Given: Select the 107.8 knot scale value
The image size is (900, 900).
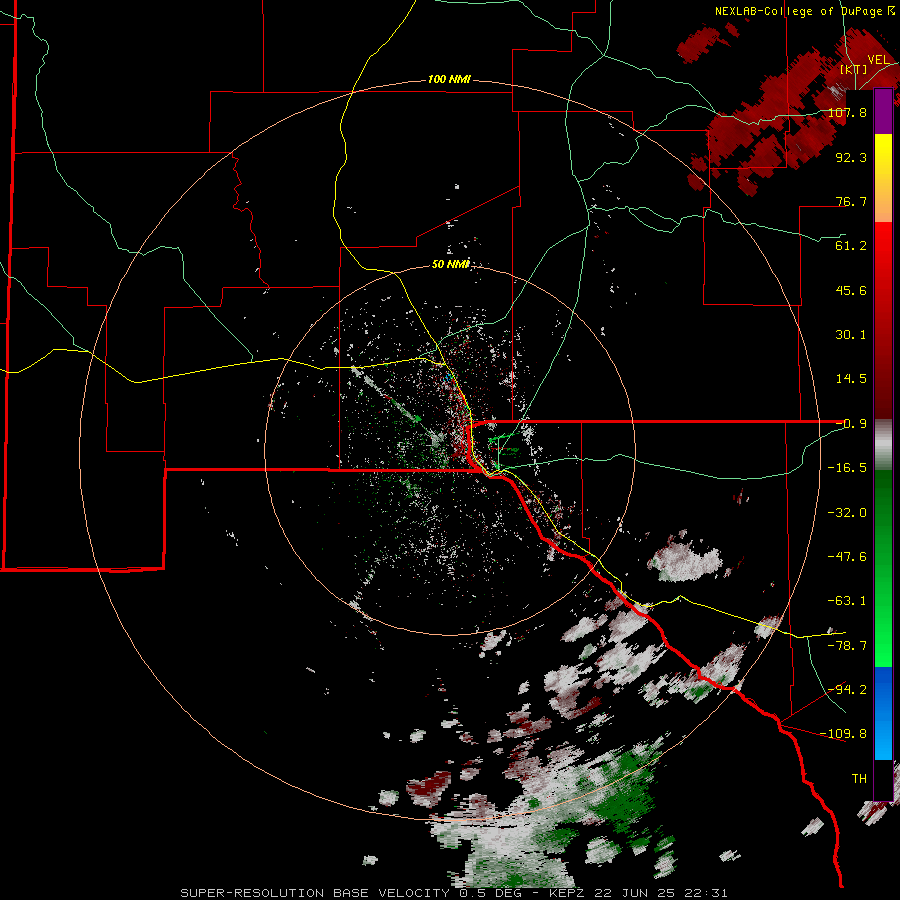Looking at the screenshot, I should point(847,112).
